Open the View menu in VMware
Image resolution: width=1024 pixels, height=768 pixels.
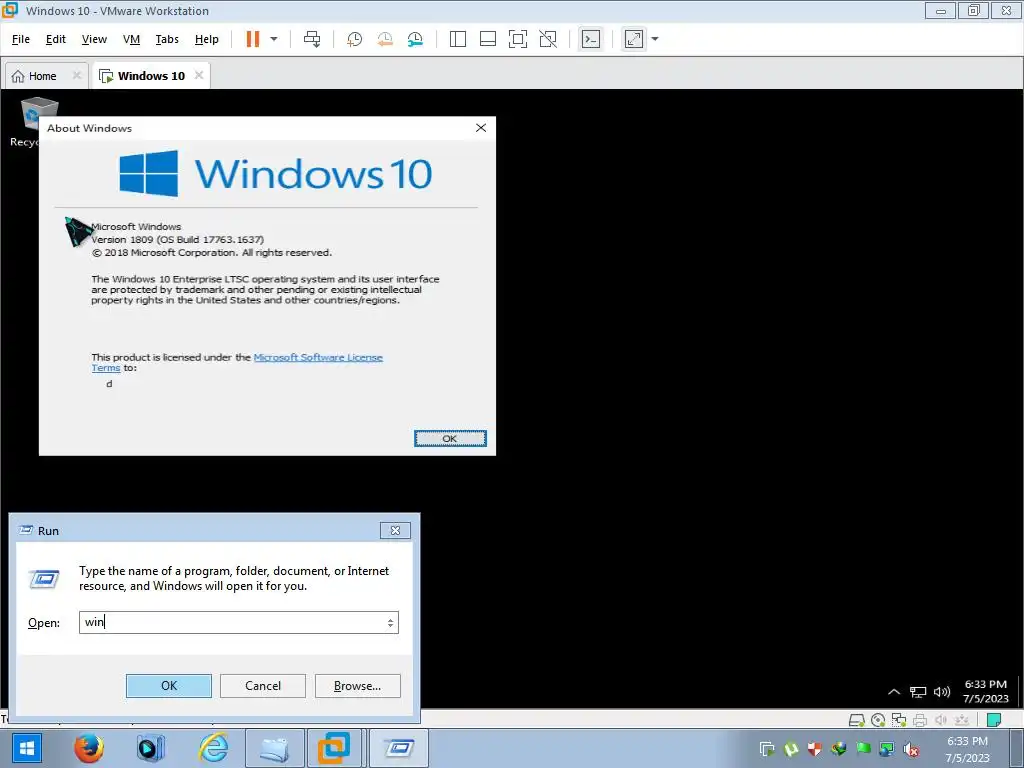pyautogui.click(x=94, y=39)
